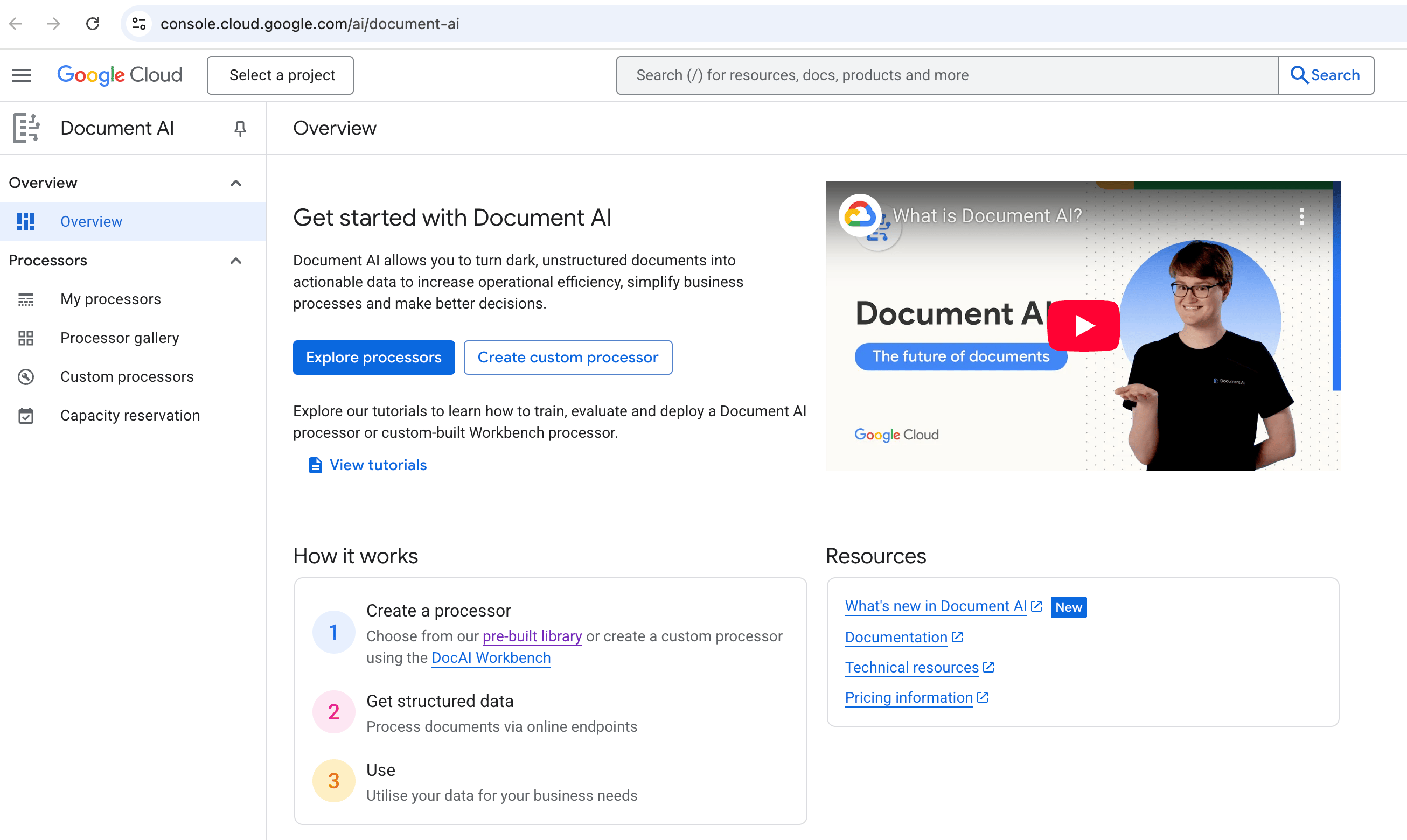
Task: Click the Document AI product icon
Action: pyautogui.click(x=25, y=128)
